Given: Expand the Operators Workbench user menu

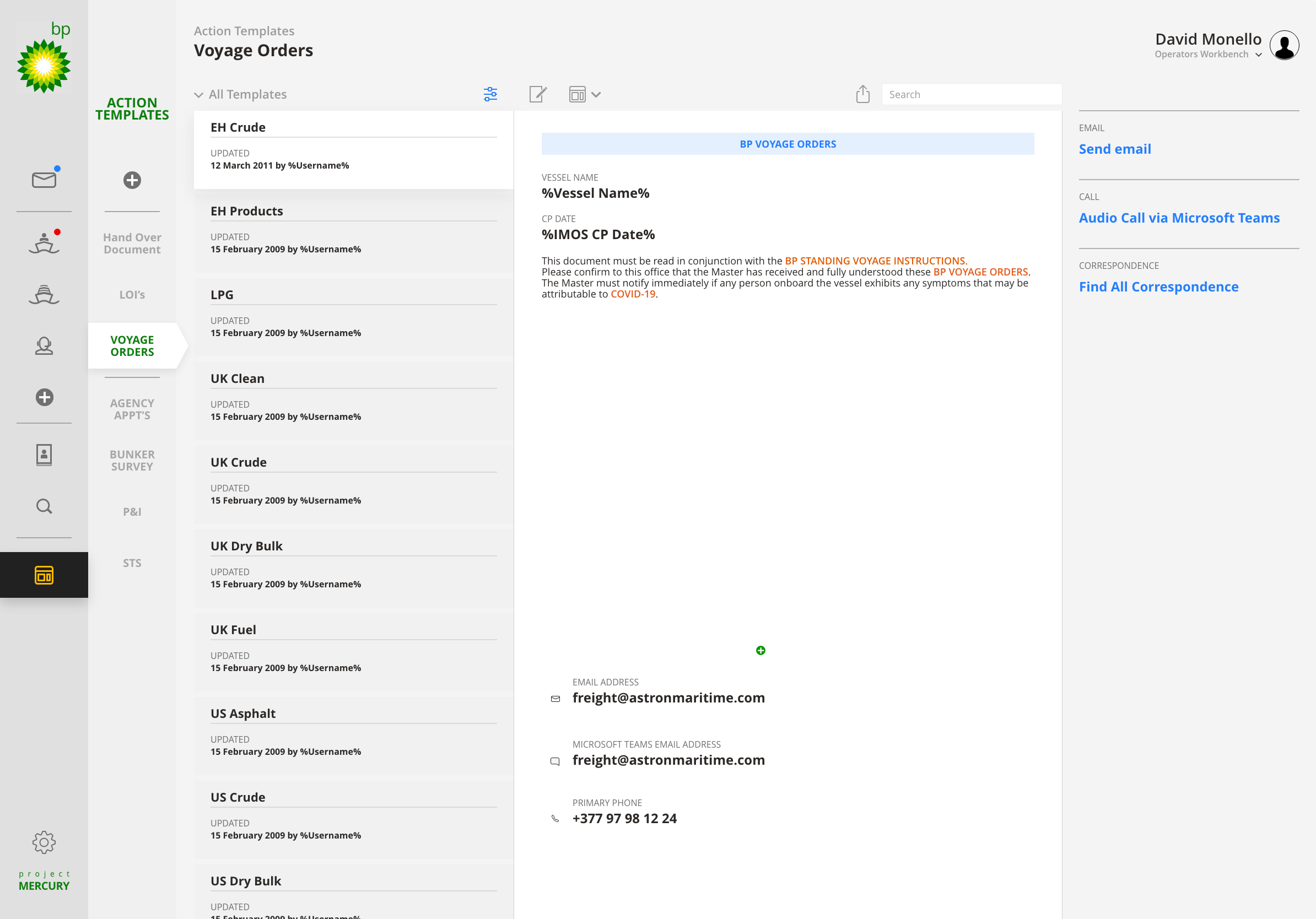Looking at the screenshot, I should coord(1258,55).
